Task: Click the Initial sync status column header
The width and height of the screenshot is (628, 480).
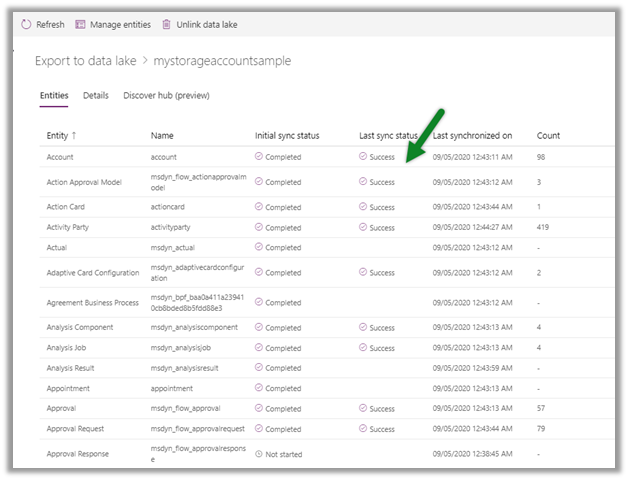Action: [x=287, y=135]
